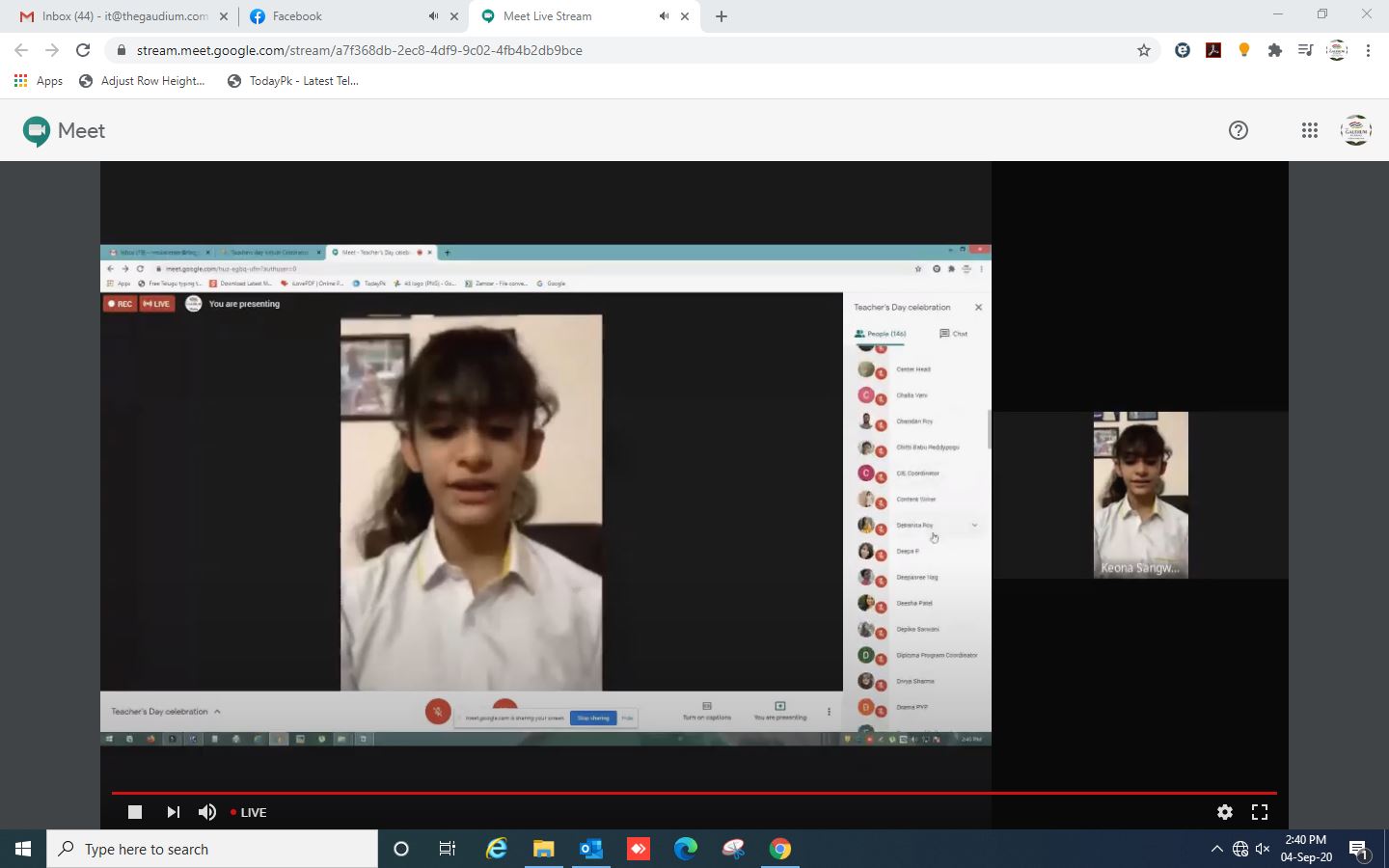Bookmark this page with the star icon
The width and height of the screenshot is (1389, 868).
click(x=1144, y=50)
